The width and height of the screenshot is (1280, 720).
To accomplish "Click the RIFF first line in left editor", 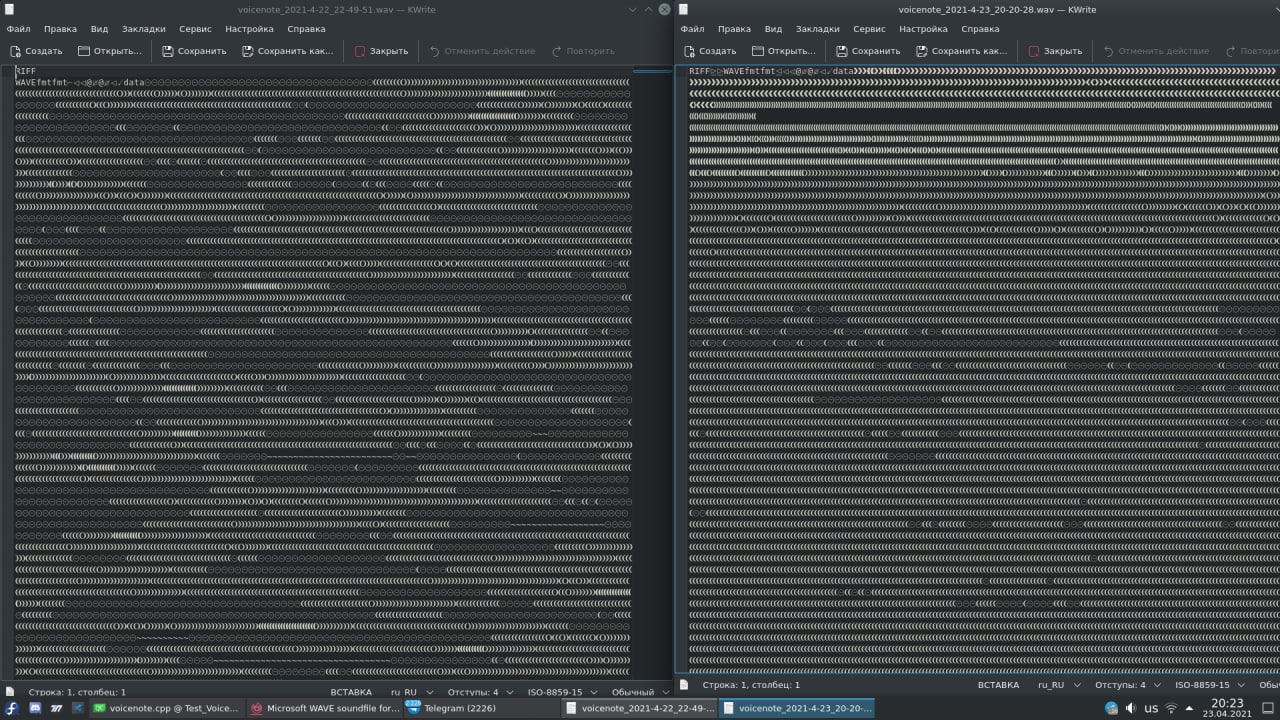I will pyautogui.click(x=26, y=71).
